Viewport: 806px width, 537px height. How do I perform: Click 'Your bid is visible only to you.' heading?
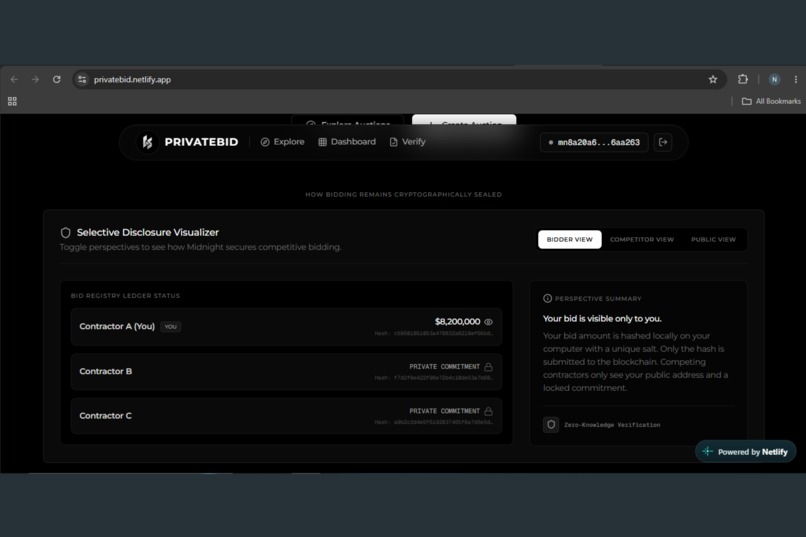[x=602, y=319]
